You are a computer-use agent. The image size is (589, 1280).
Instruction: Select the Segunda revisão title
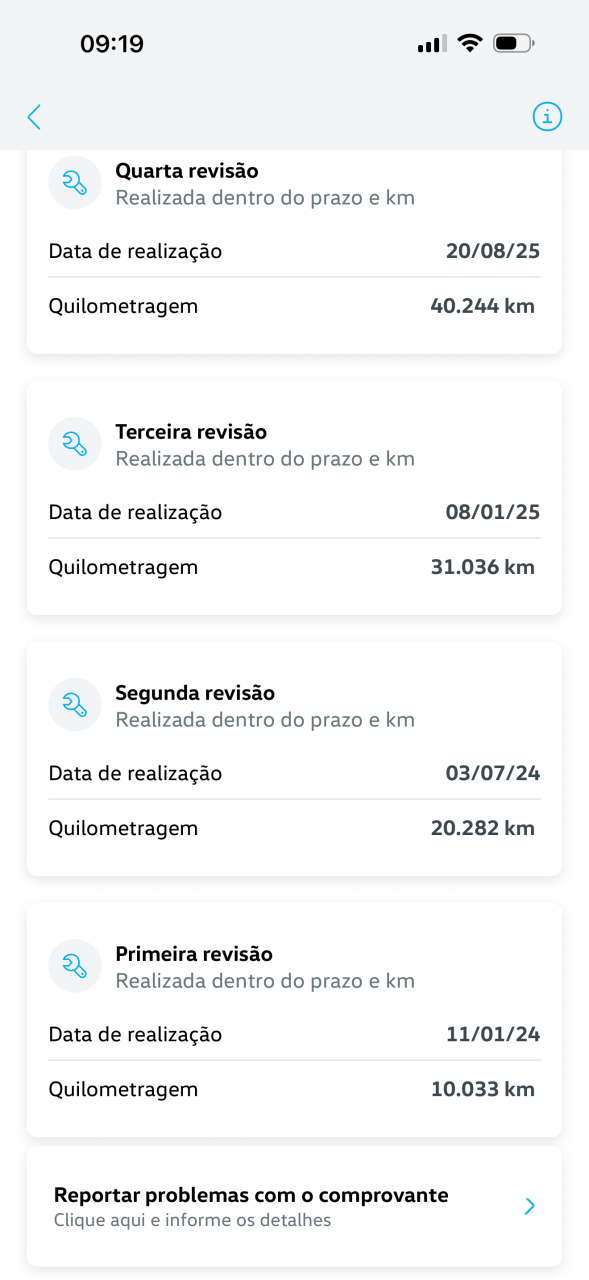(x=195, y=693)
